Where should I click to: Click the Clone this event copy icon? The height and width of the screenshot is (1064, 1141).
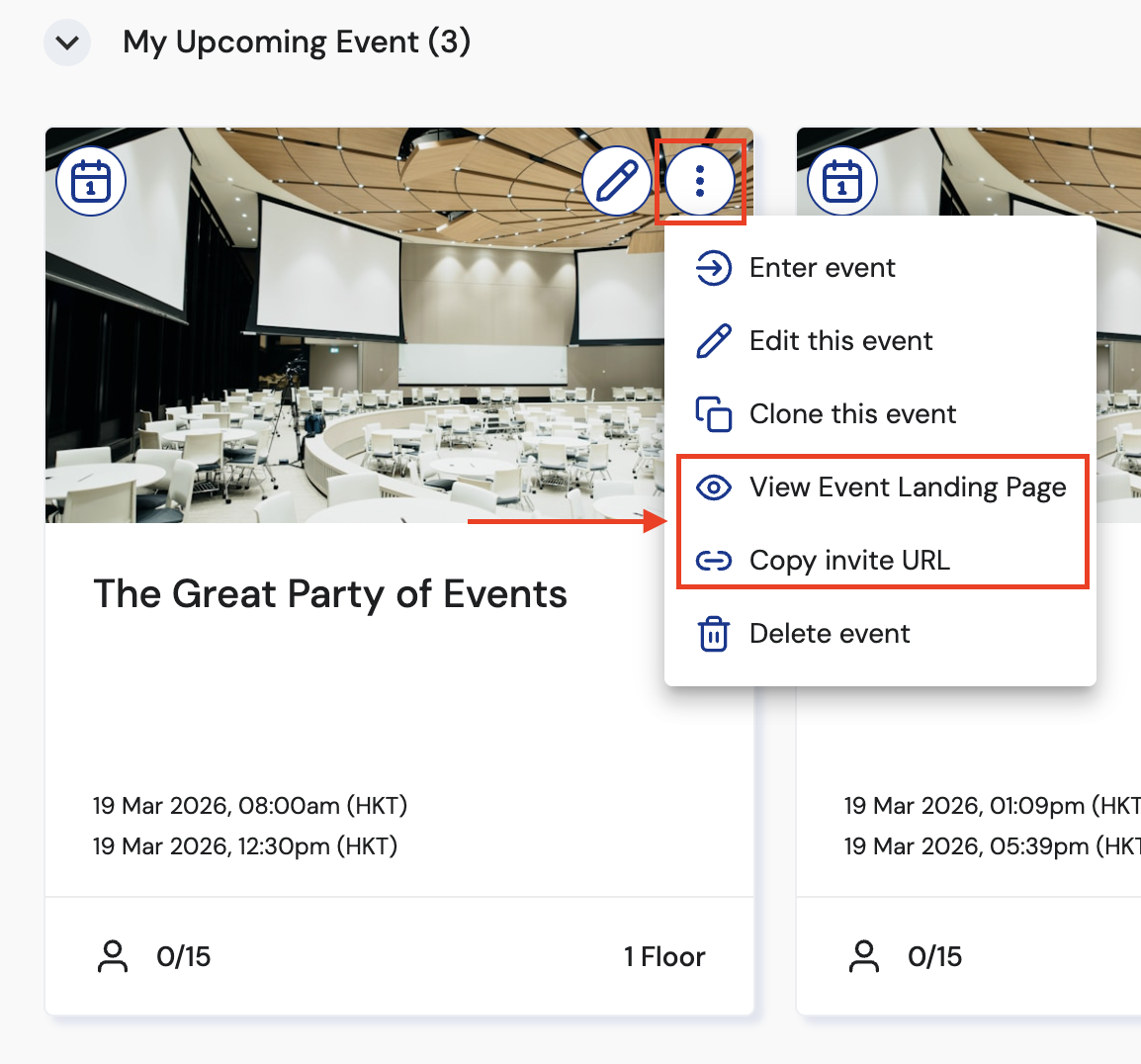pyautogui.click(x=714, y=414)
